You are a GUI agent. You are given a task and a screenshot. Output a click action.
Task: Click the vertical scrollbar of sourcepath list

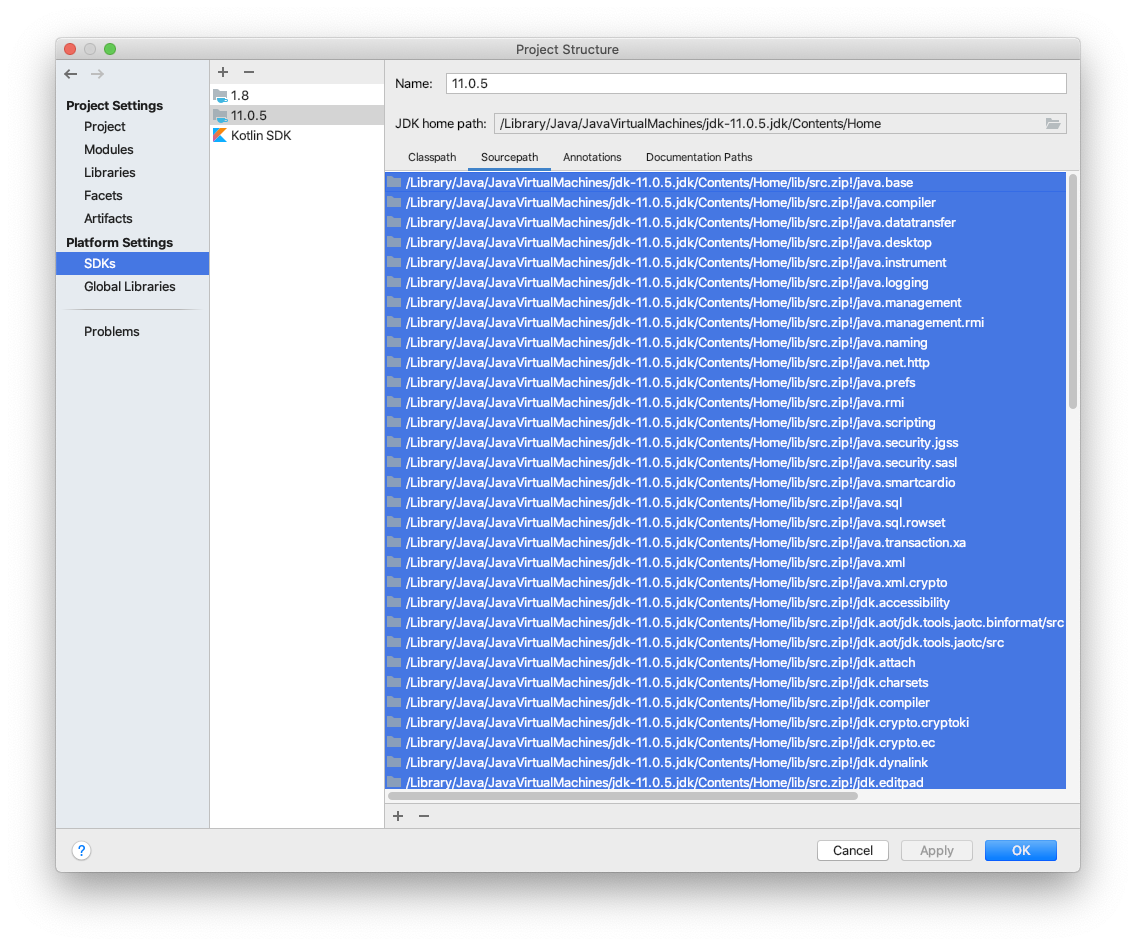[1073, 291]
